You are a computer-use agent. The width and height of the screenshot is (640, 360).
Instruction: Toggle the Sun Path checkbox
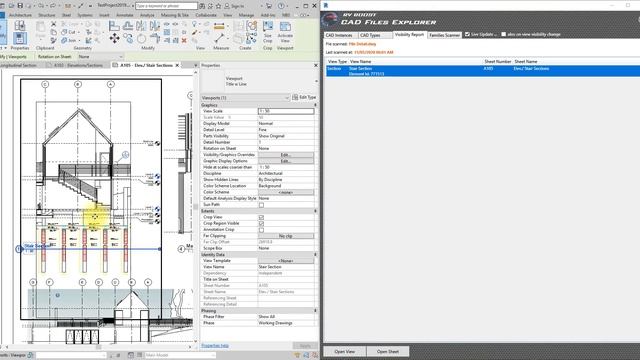point(261,205)
